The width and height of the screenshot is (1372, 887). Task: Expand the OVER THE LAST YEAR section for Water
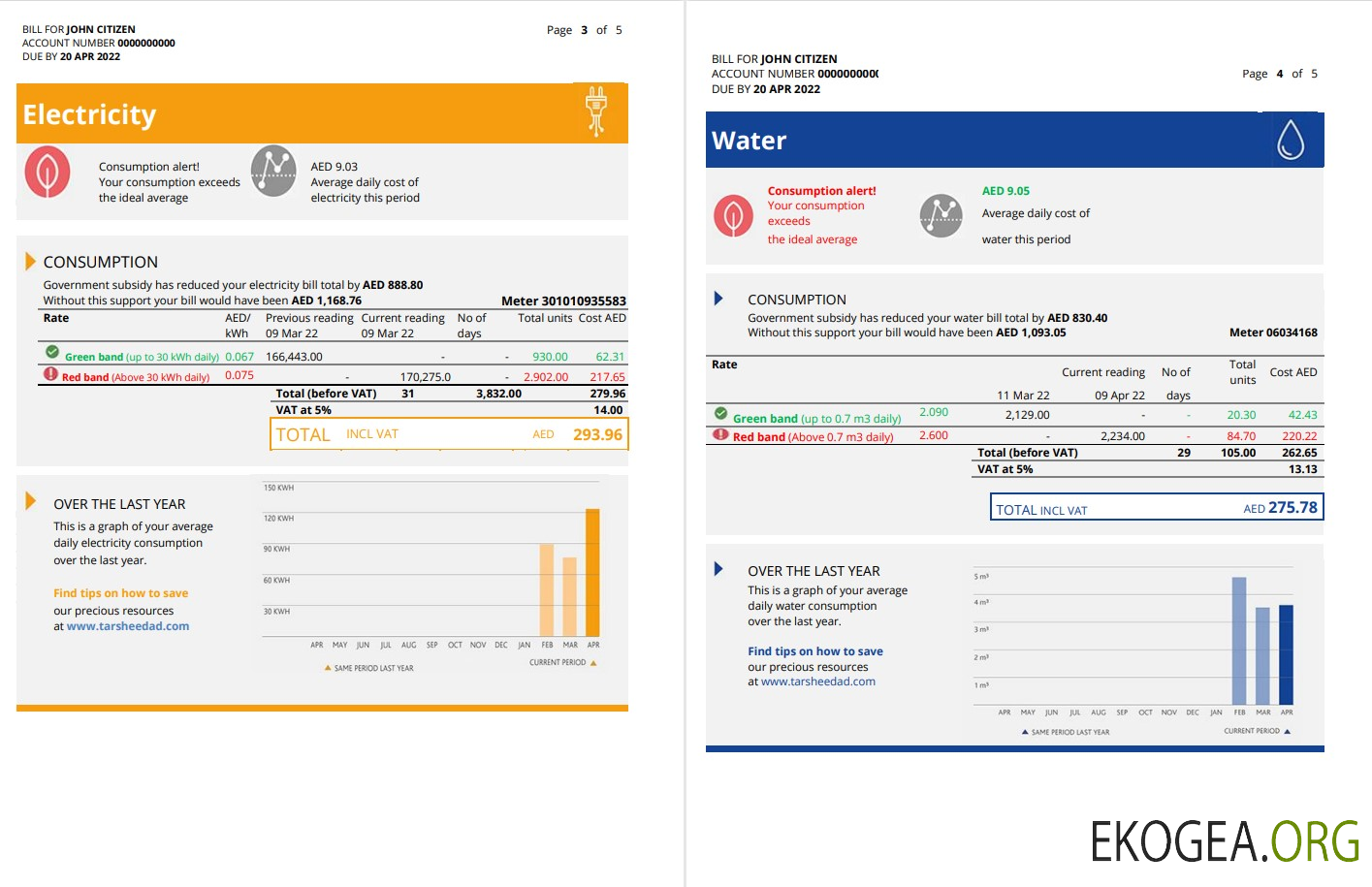[x=718, y=569]
